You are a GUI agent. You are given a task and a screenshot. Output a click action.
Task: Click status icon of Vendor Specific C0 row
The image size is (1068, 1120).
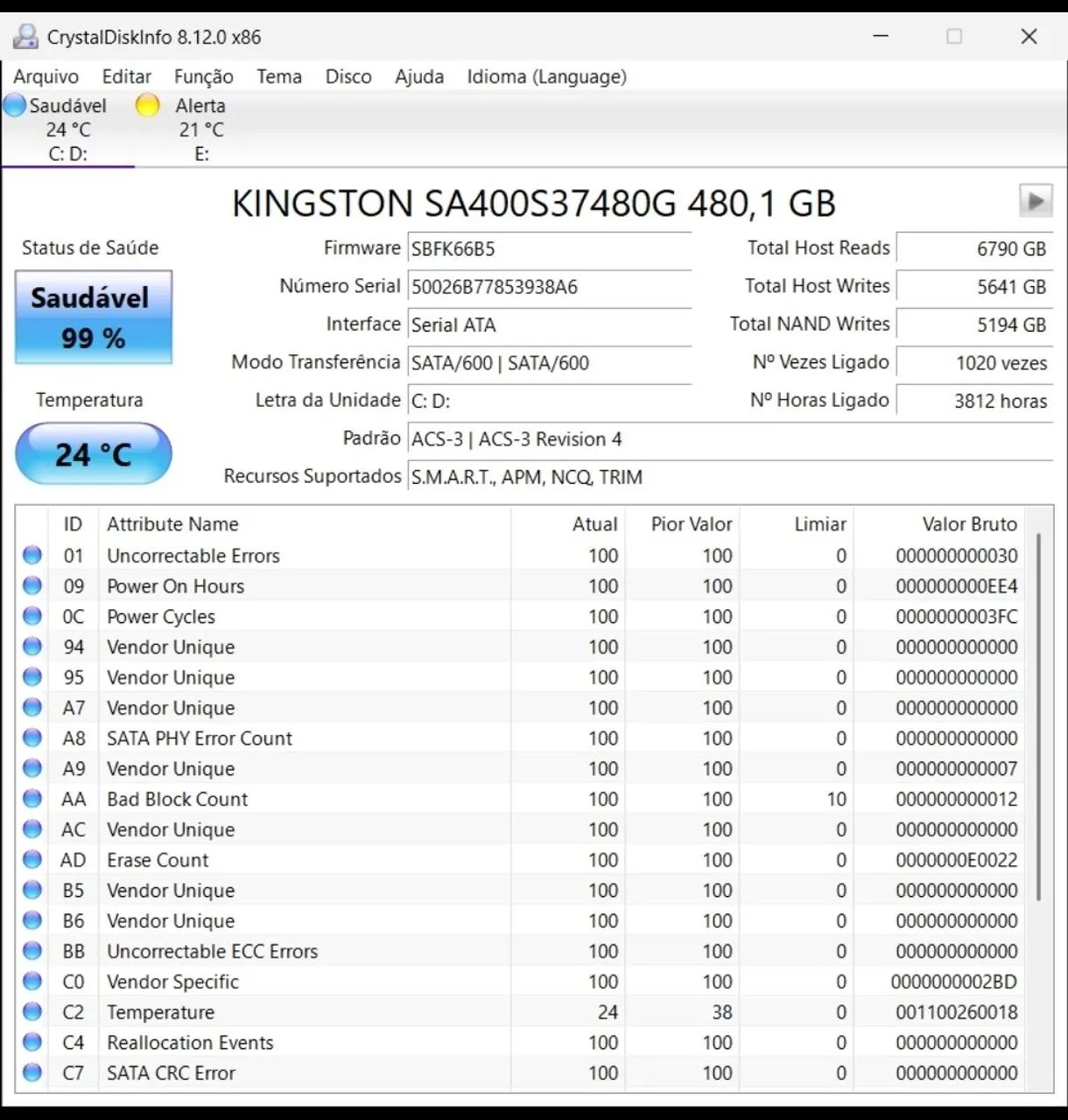coord(32,981)
